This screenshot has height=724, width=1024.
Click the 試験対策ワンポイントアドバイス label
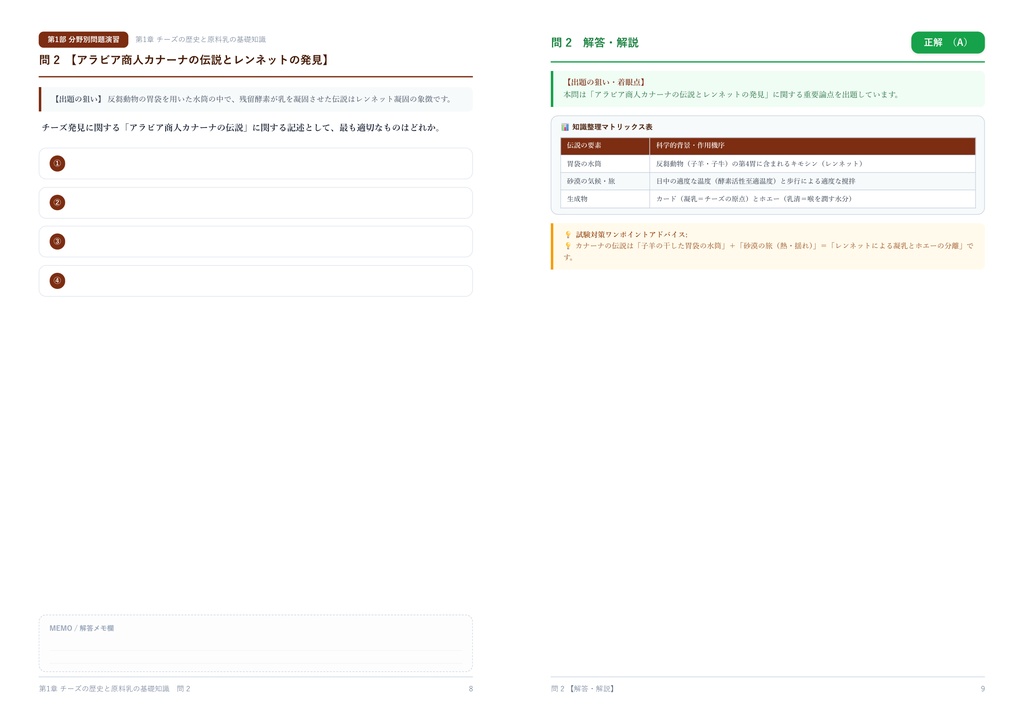(632, 234)
